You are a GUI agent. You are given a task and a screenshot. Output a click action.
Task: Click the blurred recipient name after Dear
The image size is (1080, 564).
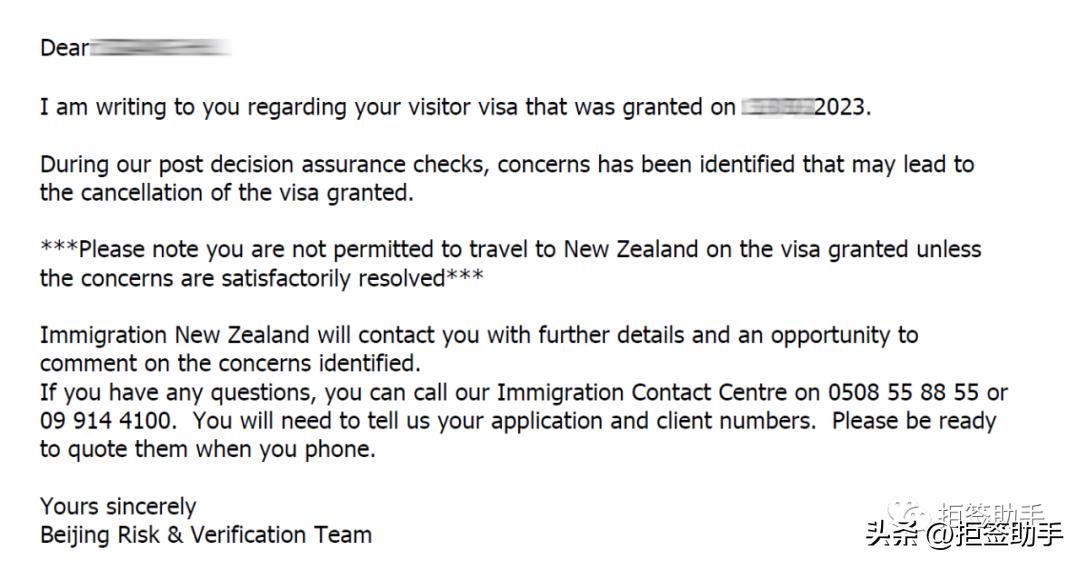coord(161,47)
